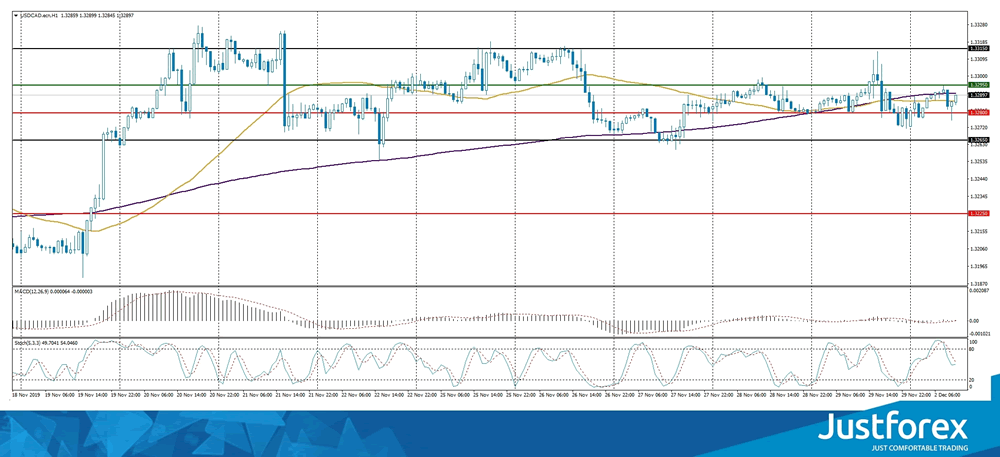
Task: Click the Stoch(5,3,3) indicator label
Action: (29, 342)
